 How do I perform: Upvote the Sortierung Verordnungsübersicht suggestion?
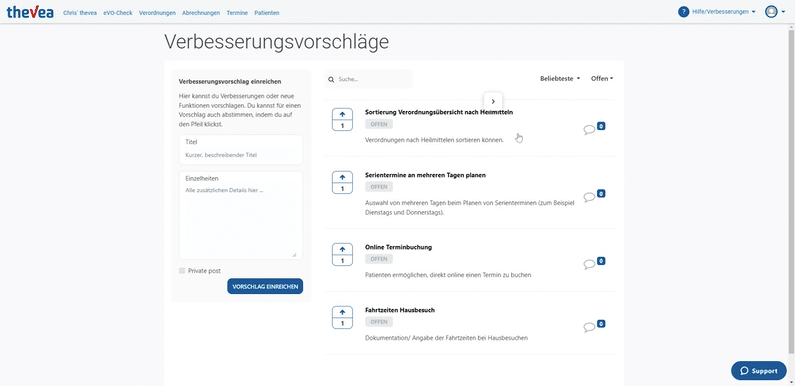tap(342, 115)
